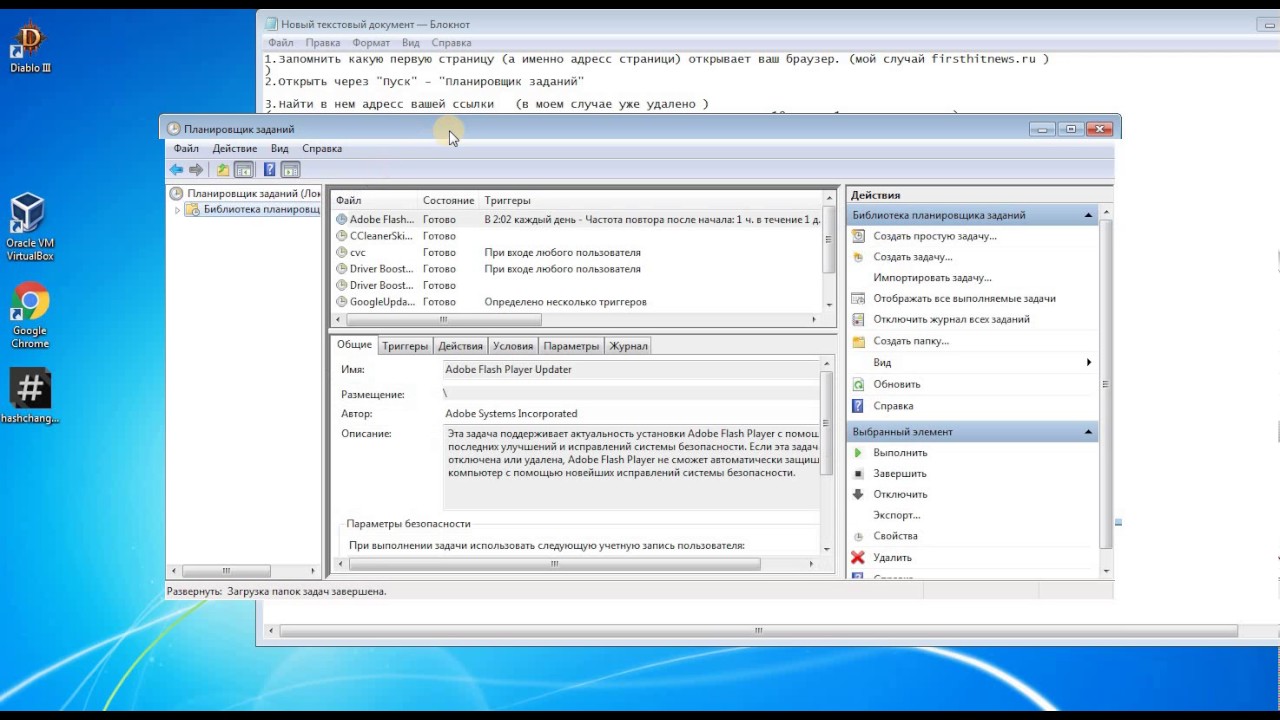Sort by the Состояние column header

pyautogui.click(x=448, y=201)
